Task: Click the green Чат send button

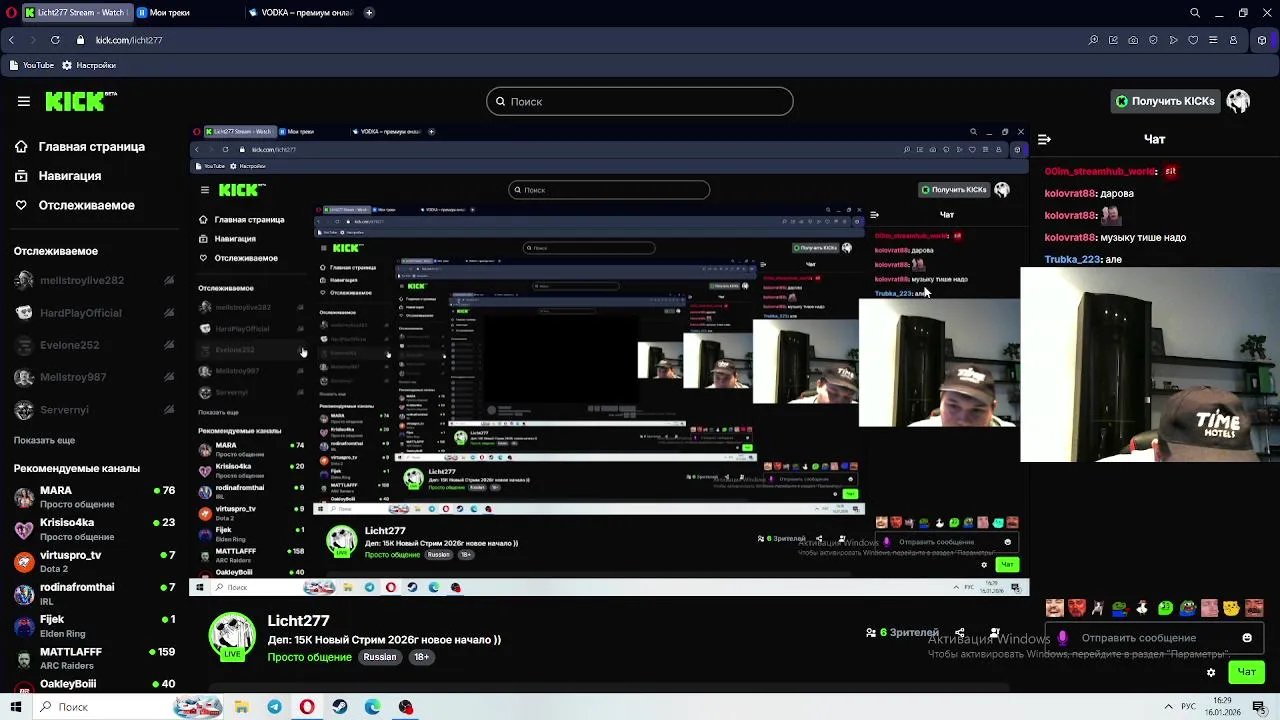Action: pos(1246,672)
